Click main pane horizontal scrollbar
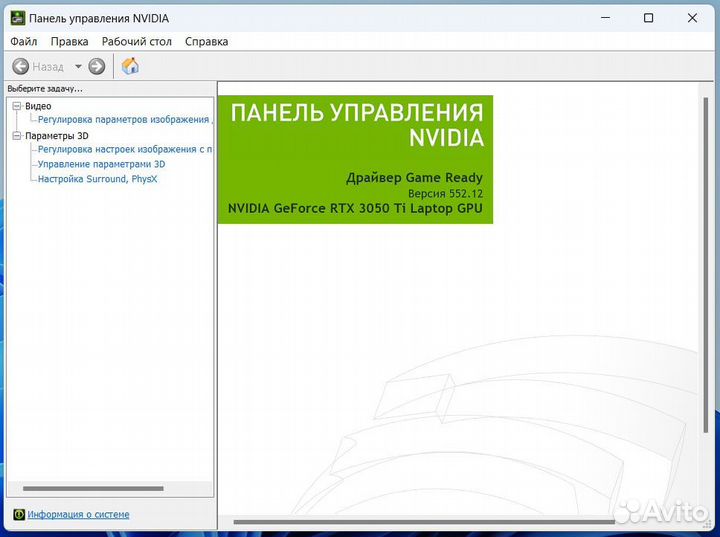This screenshot has width=720, height=537. tap(424, 522)
